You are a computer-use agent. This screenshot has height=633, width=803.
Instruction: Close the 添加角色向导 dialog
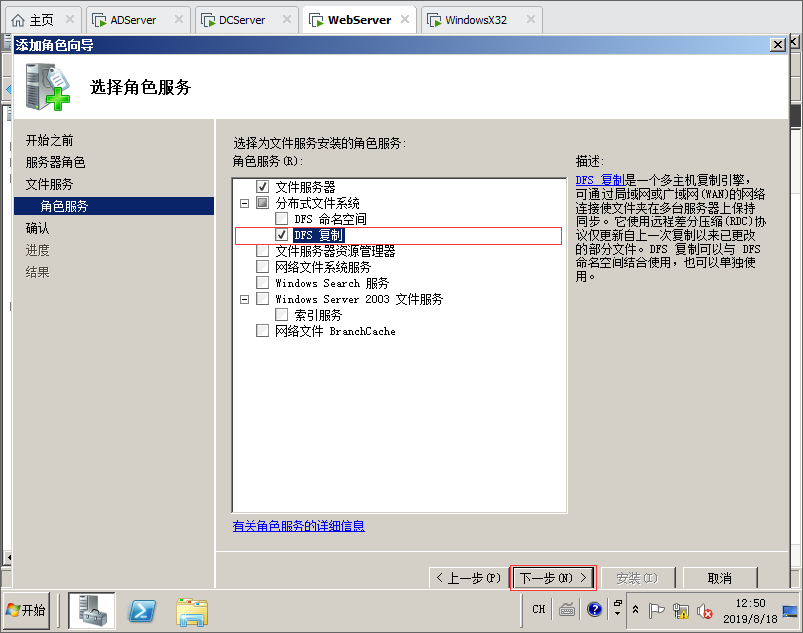(778, 45)
